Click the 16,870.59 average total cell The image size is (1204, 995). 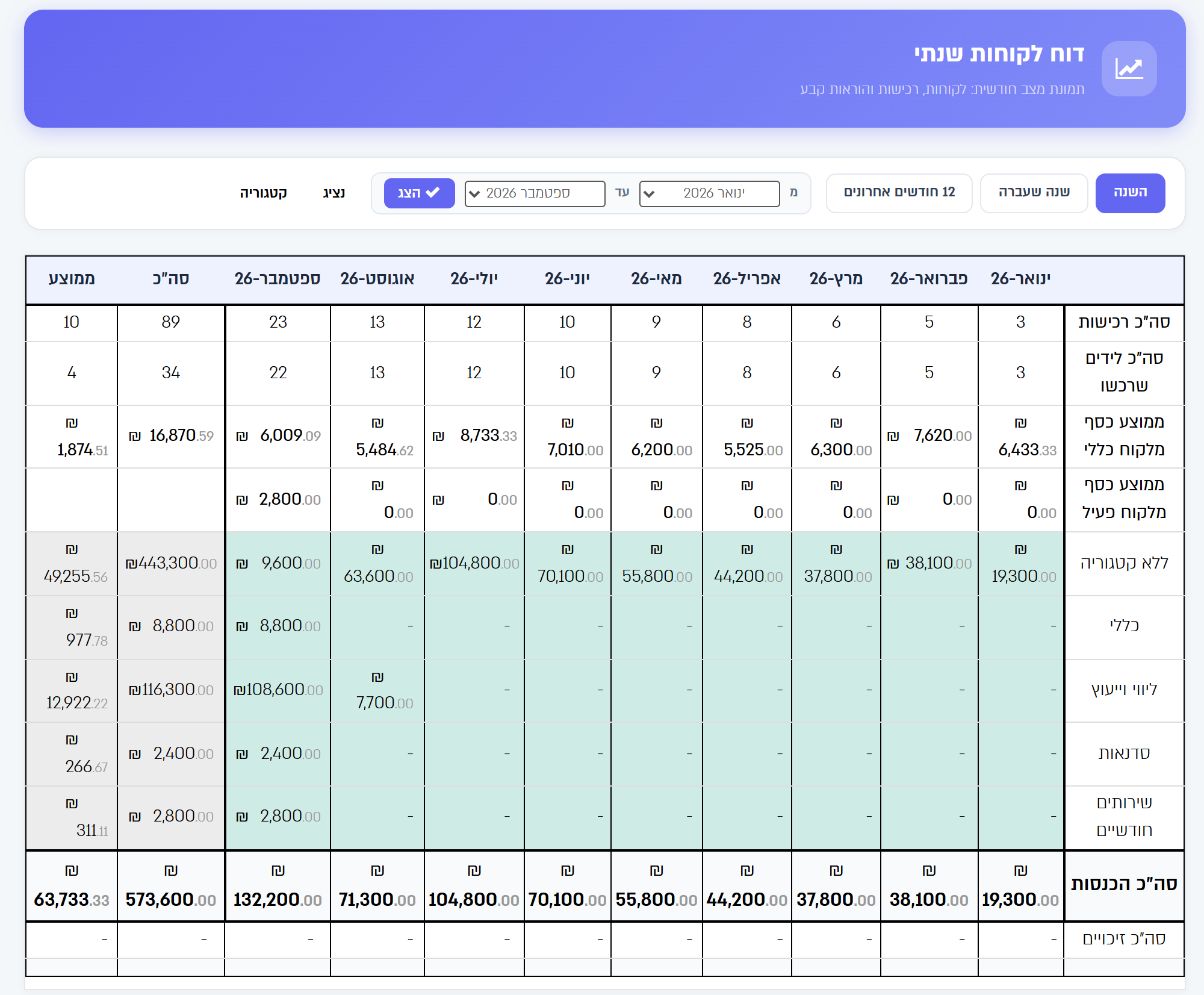pyautogui.click(x=171, y=435)
